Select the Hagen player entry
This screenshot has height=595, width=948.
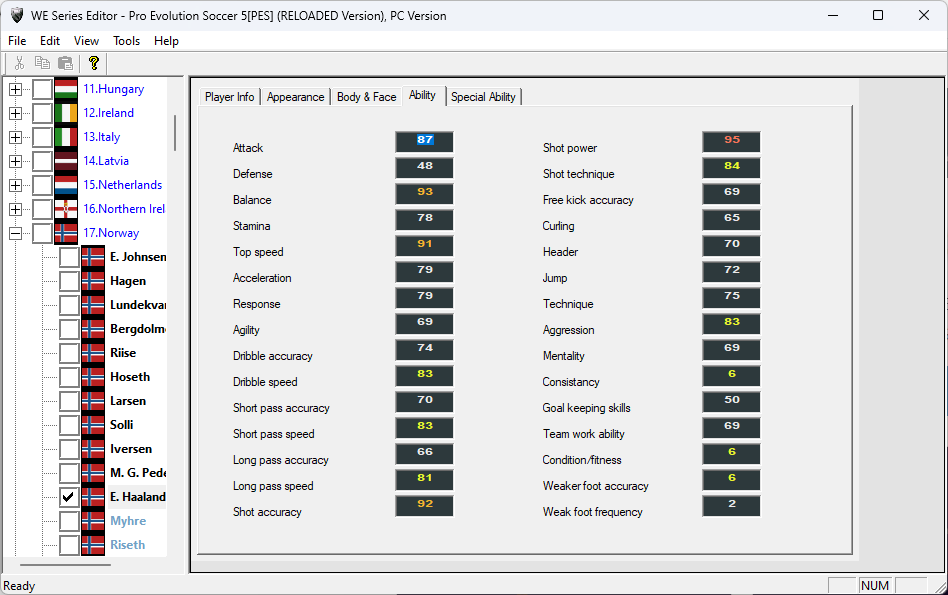[128, 281]
